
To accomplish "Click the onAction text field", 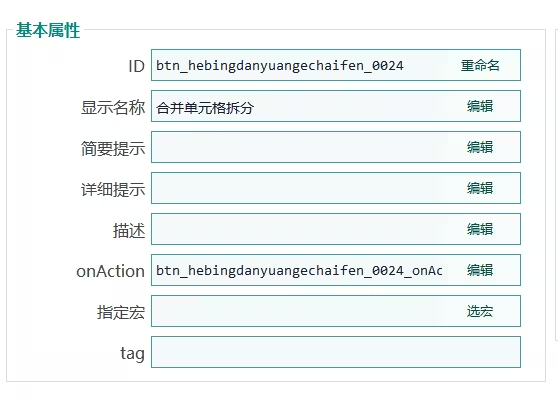I will coord(299,270).
